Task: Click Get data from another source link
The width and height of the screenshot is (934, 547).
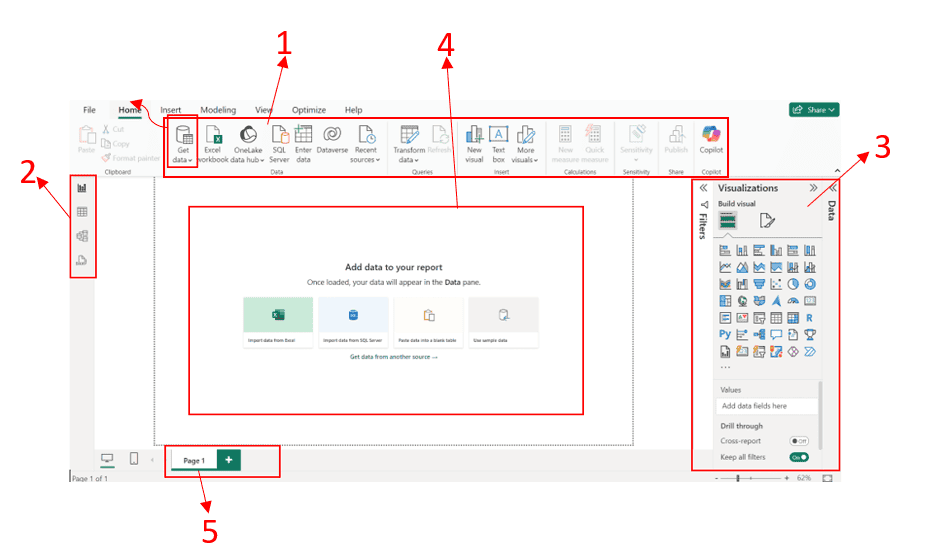Action: [393, 356]
